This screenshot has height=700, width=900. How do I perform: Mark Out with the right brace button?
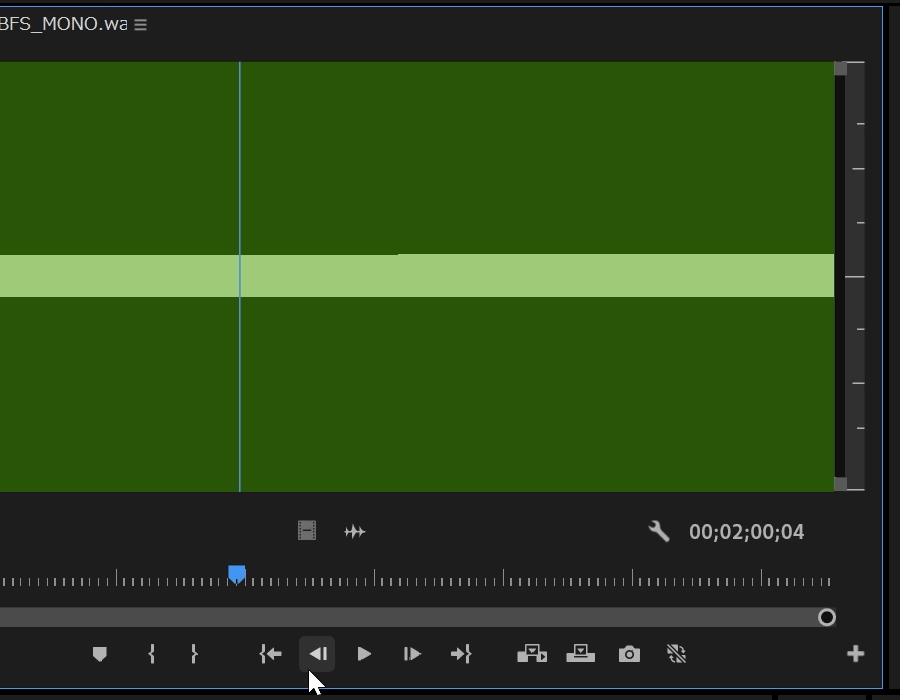[x=194, y=654]
